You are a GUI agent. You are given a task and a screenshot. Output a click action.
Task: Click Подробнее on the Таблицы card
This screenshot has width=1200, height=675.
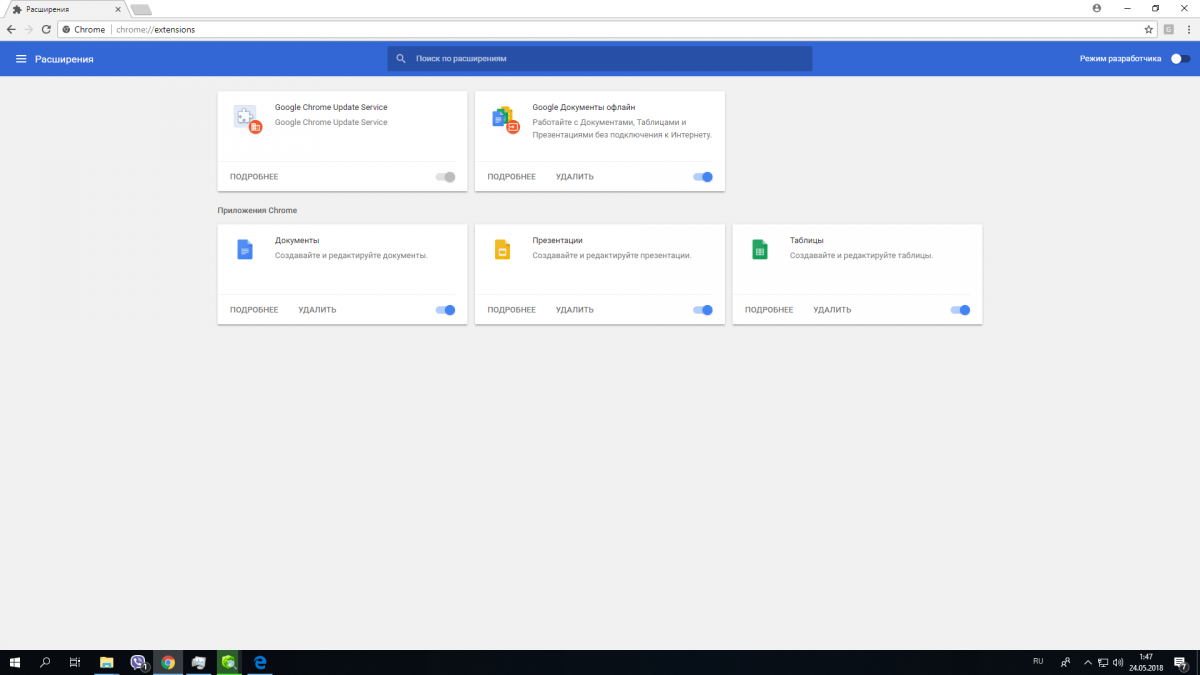point(769,310)
